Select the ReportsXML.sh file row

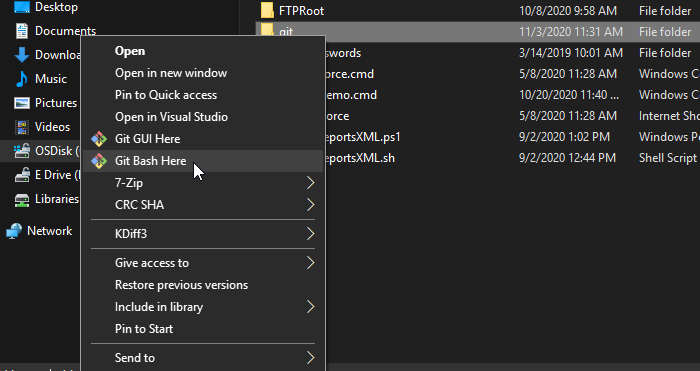[478, 158]
